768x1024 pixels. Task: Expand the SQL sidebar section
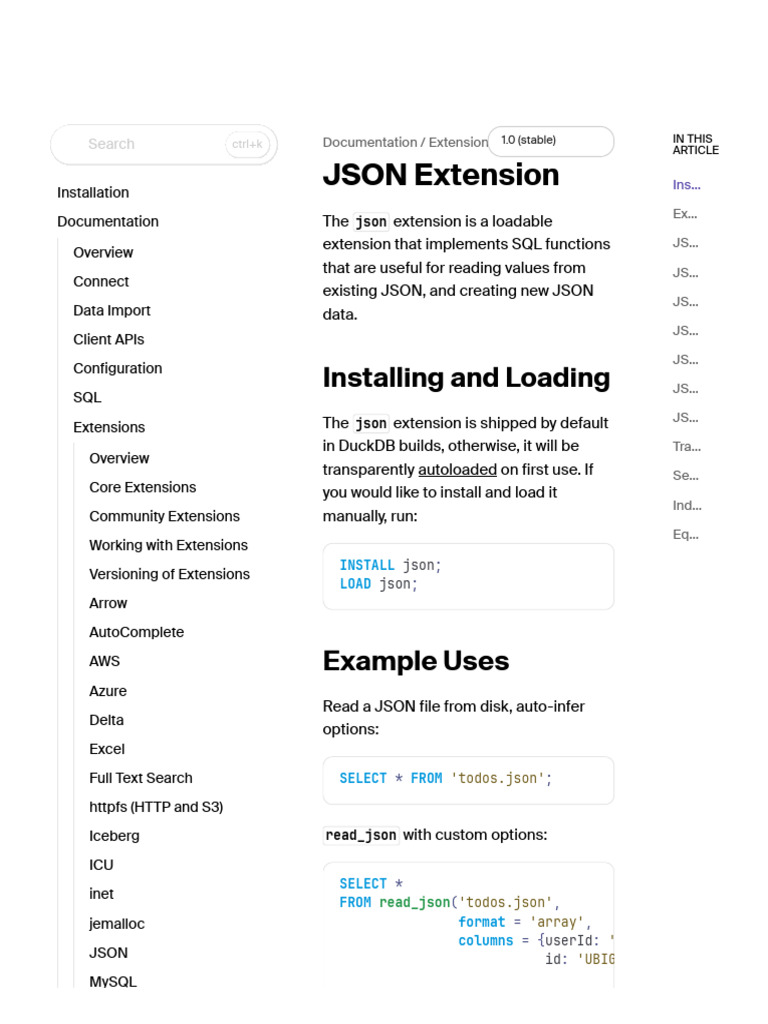[x=87, y=397]
